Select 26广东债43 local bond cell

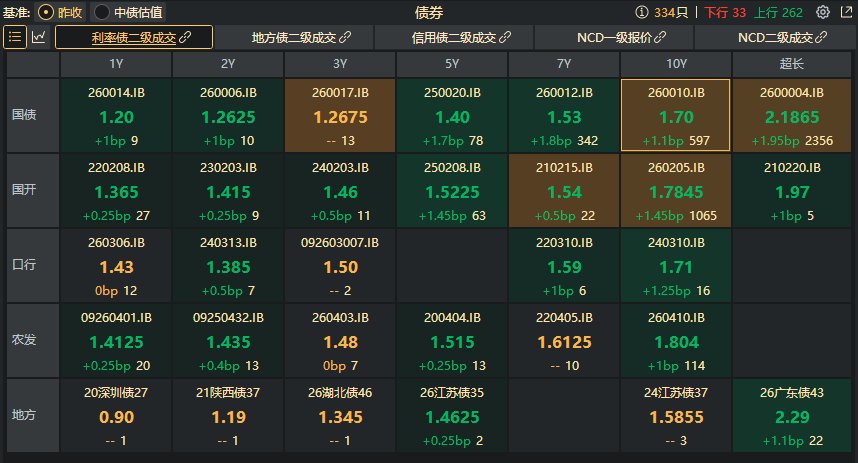[x=792, y=415]
